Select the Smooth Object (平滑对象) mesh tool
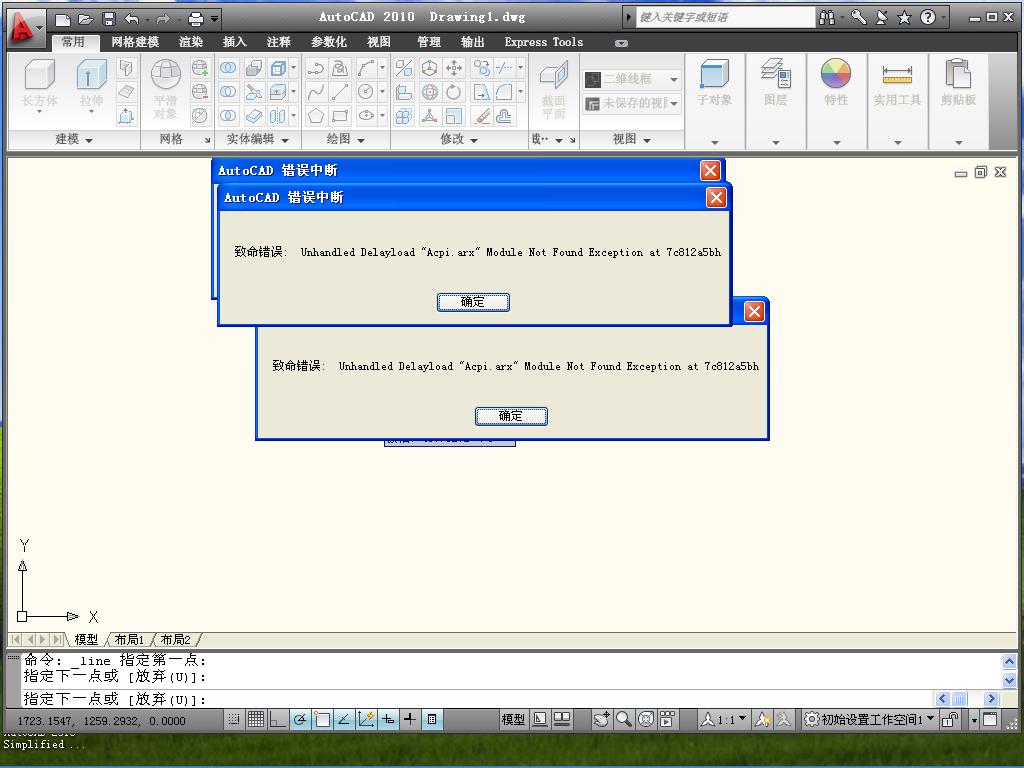 coord(166,88)
